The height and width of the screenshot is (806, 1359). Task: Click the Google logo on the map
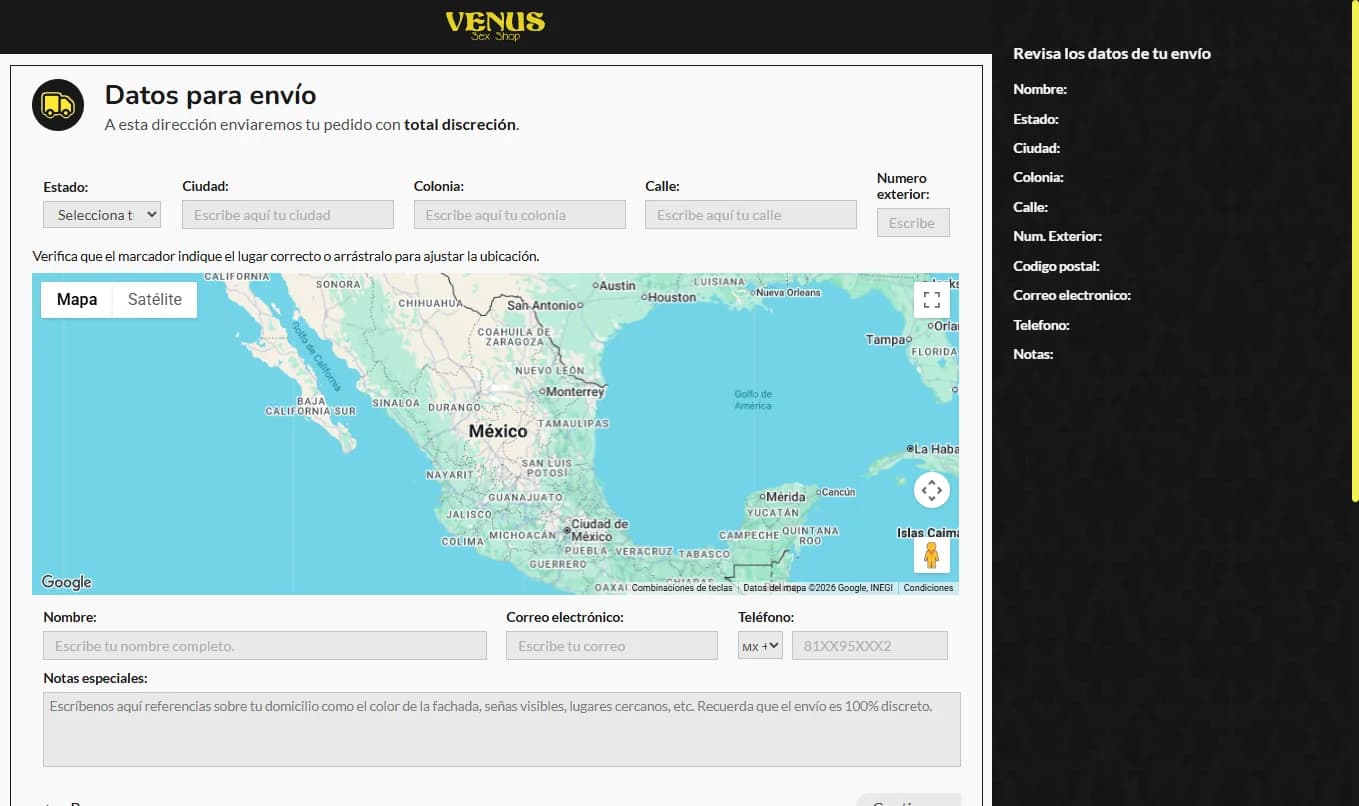[x=66, y=582]
